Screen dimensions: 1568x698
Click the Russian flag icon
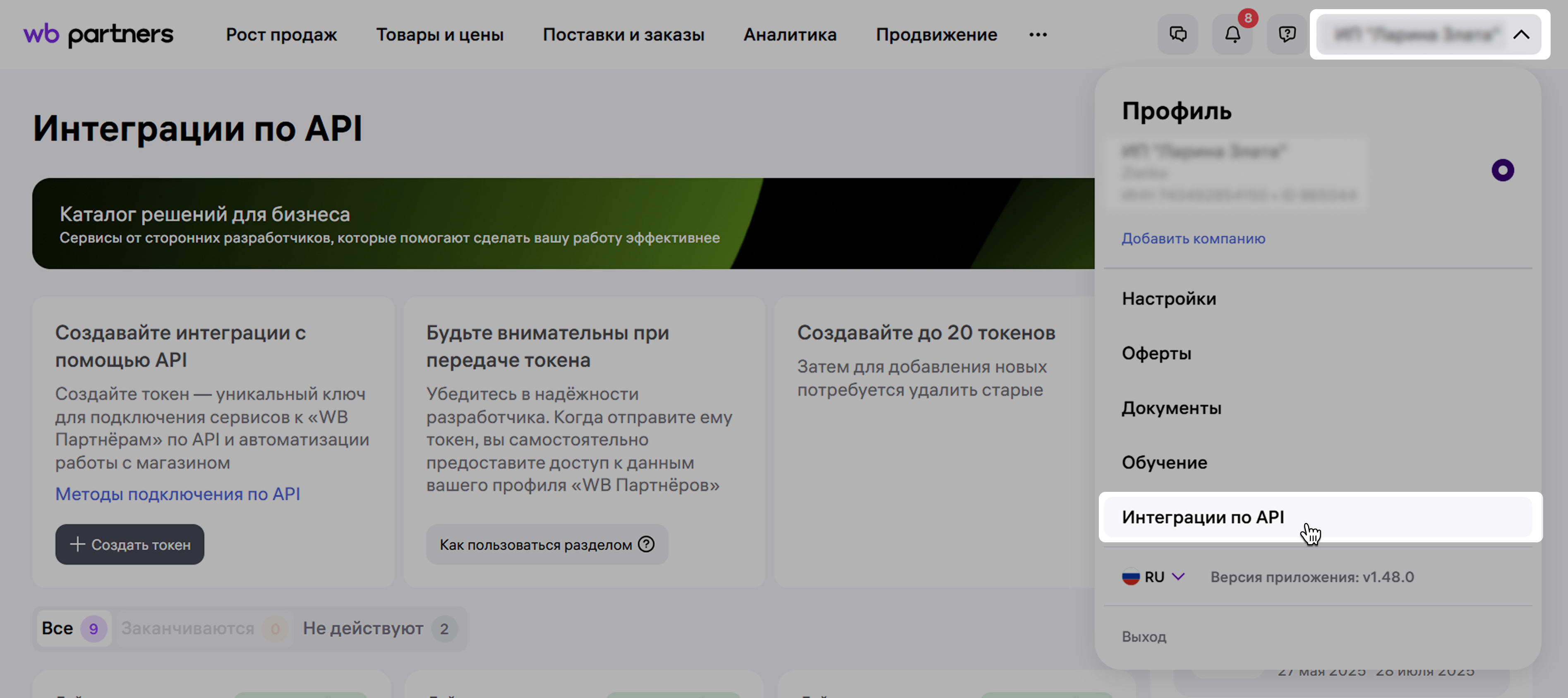pyautogui.click(x=1130, y=577)
